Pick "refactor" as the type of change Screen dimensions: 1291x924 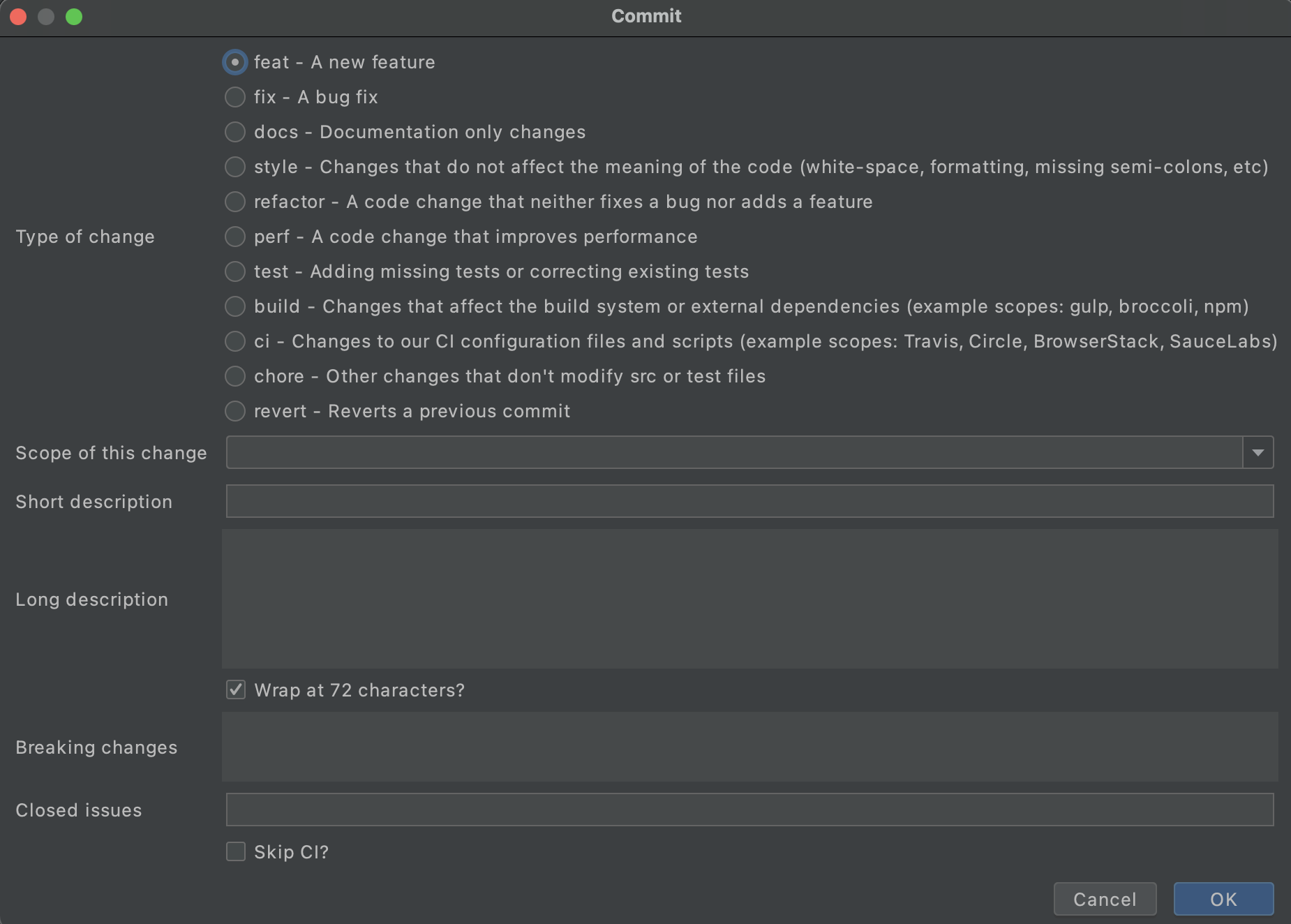235,201
